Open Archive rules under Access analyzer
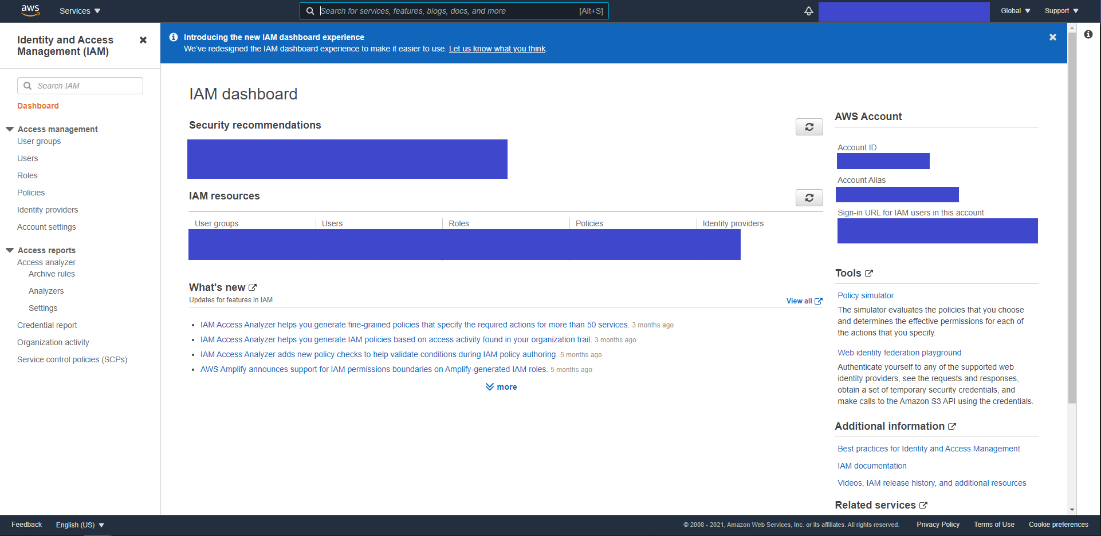Screen dimensions: 1101x536 (x=52, y=274)
